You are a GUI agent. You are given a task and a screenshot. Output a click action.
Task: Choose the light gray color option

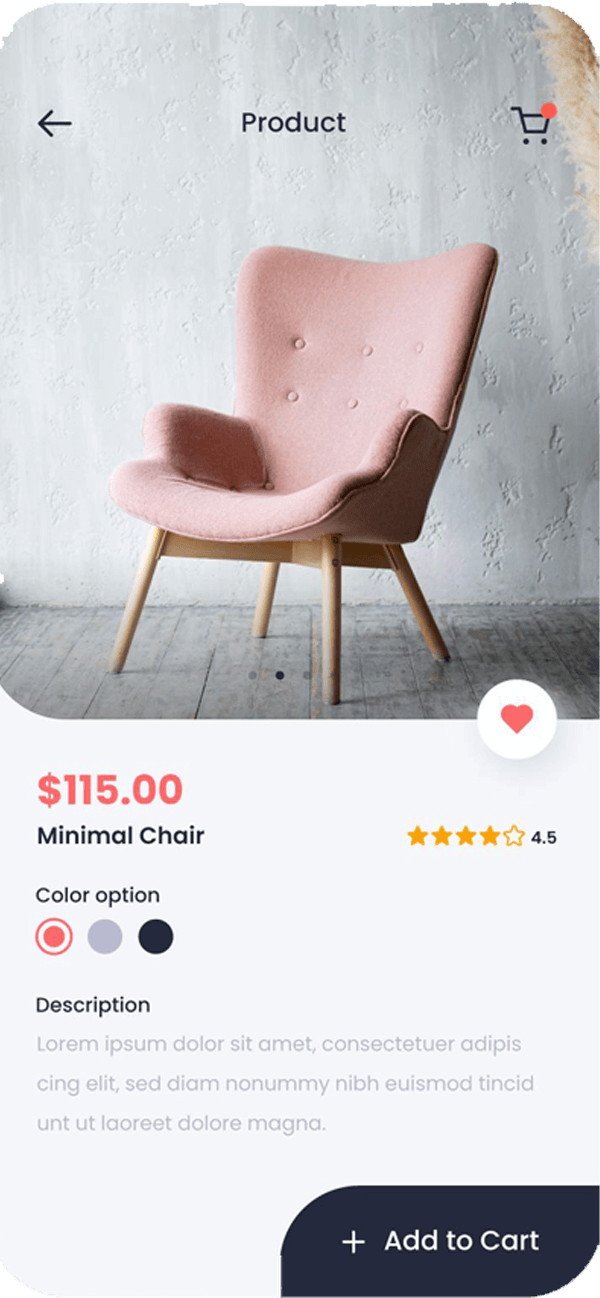point(105,937)
